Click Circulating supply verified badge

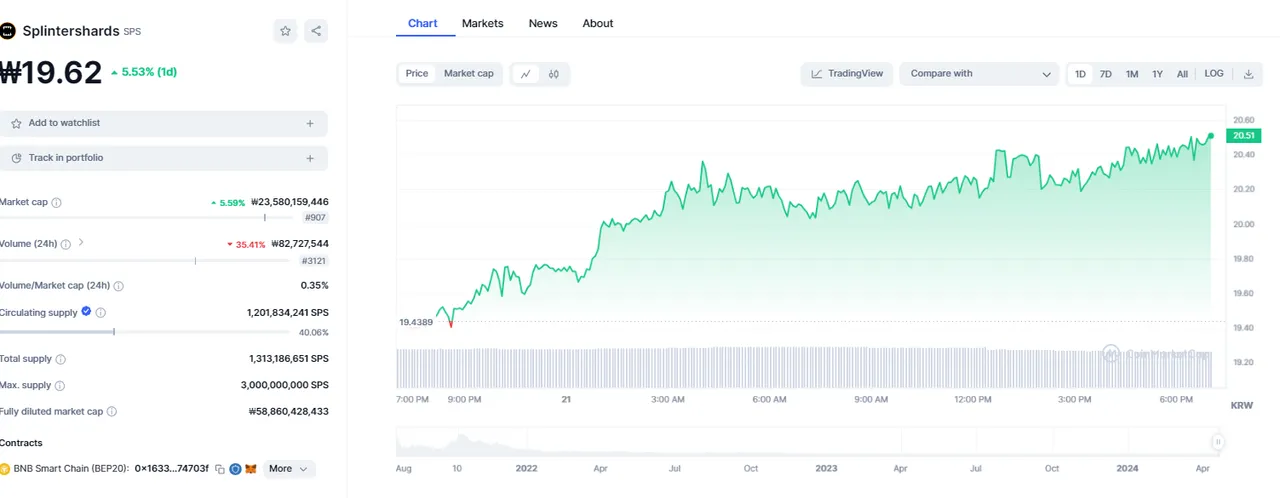[86, 312]
